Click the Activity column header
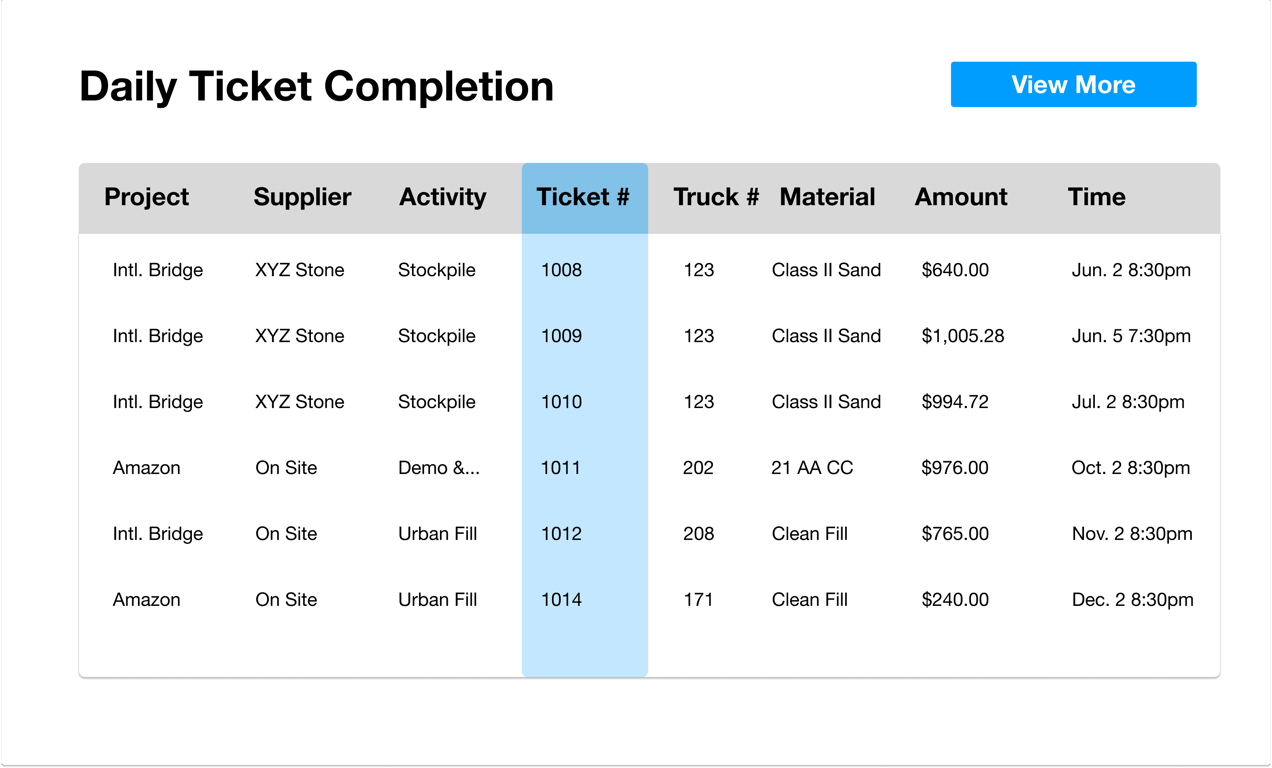The height and width of the screenshot is (768, 1272). pos(442,197)
